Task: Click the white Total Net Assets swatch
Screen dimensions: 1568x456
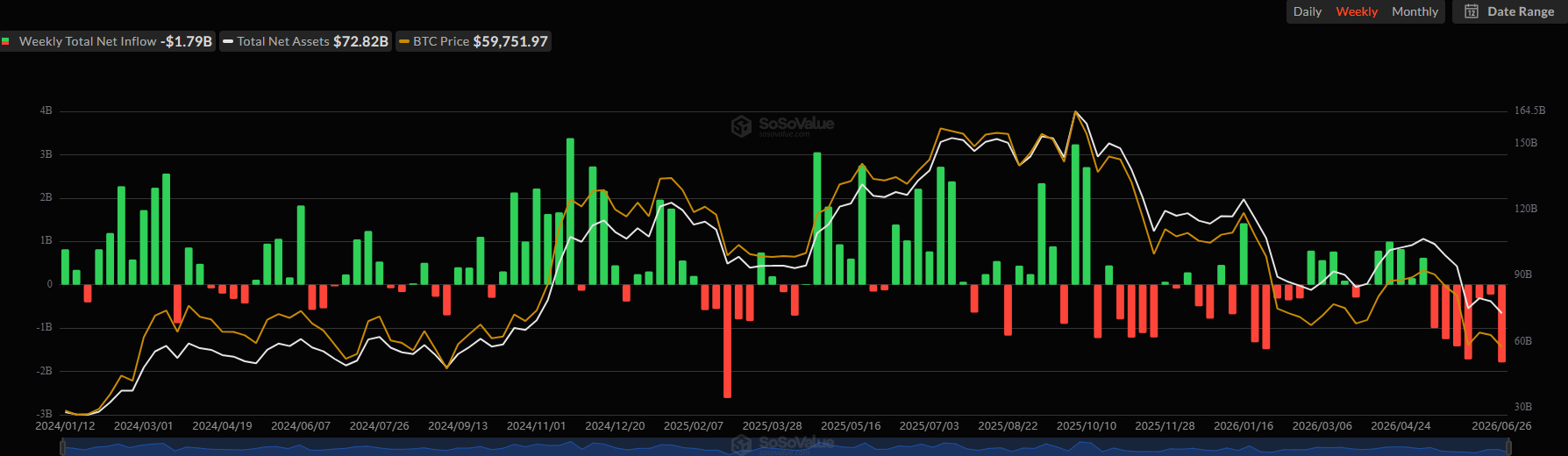Action: tap(228, 41)
